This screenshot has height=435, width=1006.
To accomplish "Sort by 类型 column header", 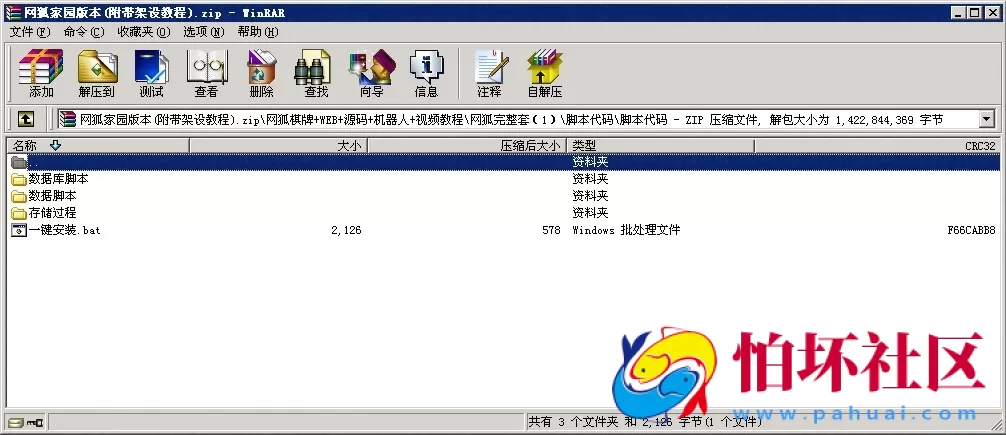I will (661, 146).
